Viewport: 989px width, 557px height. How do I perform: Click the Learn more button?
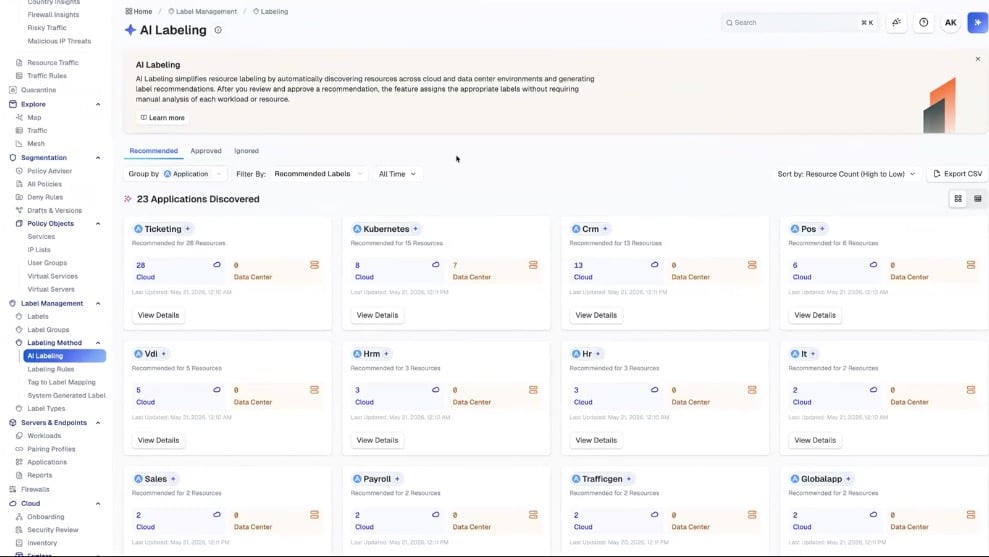(x=163, y=118)
